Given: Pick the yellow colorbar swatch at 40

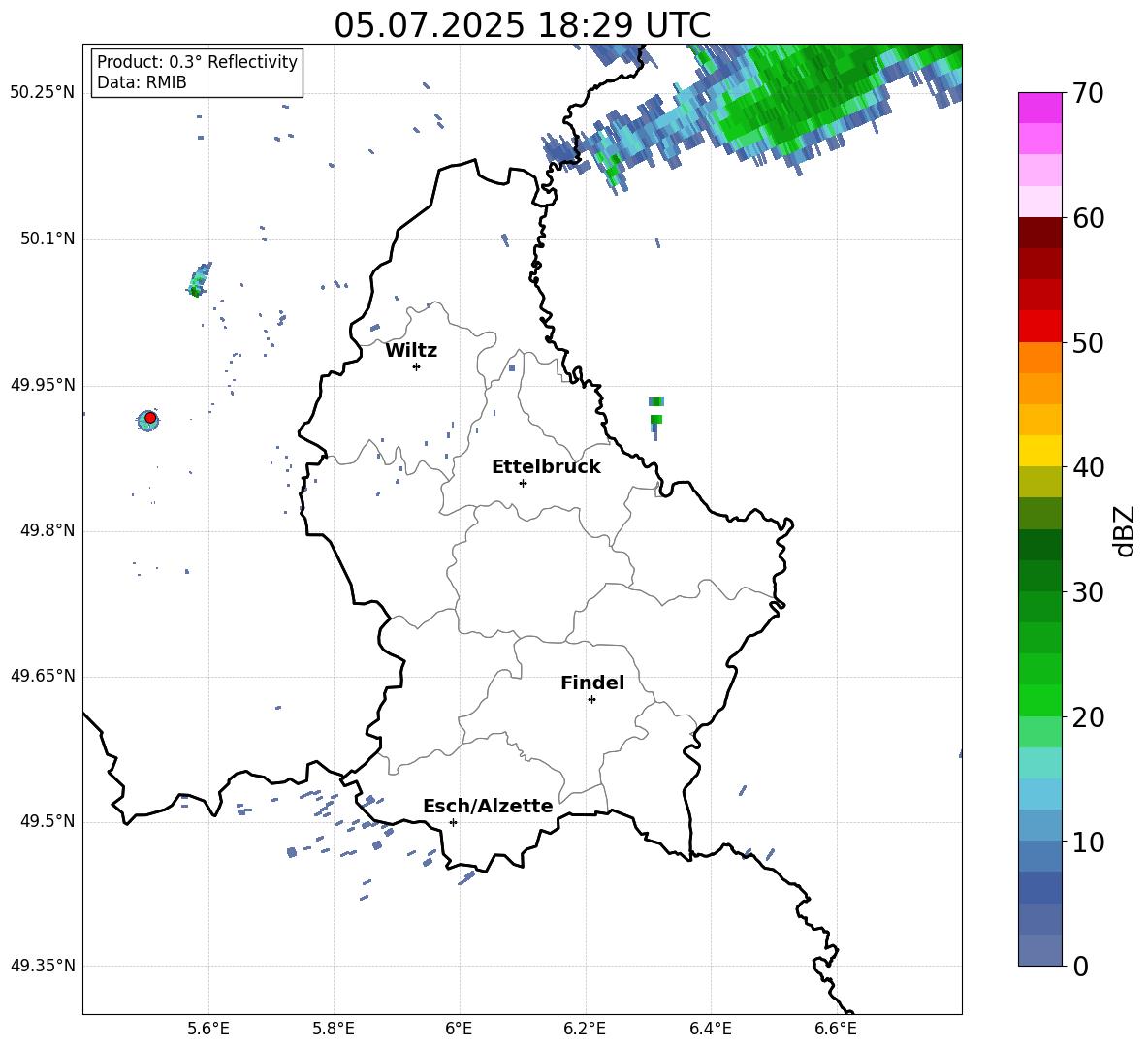Looking at the screenshot, I should click(x=1039, y=451).
